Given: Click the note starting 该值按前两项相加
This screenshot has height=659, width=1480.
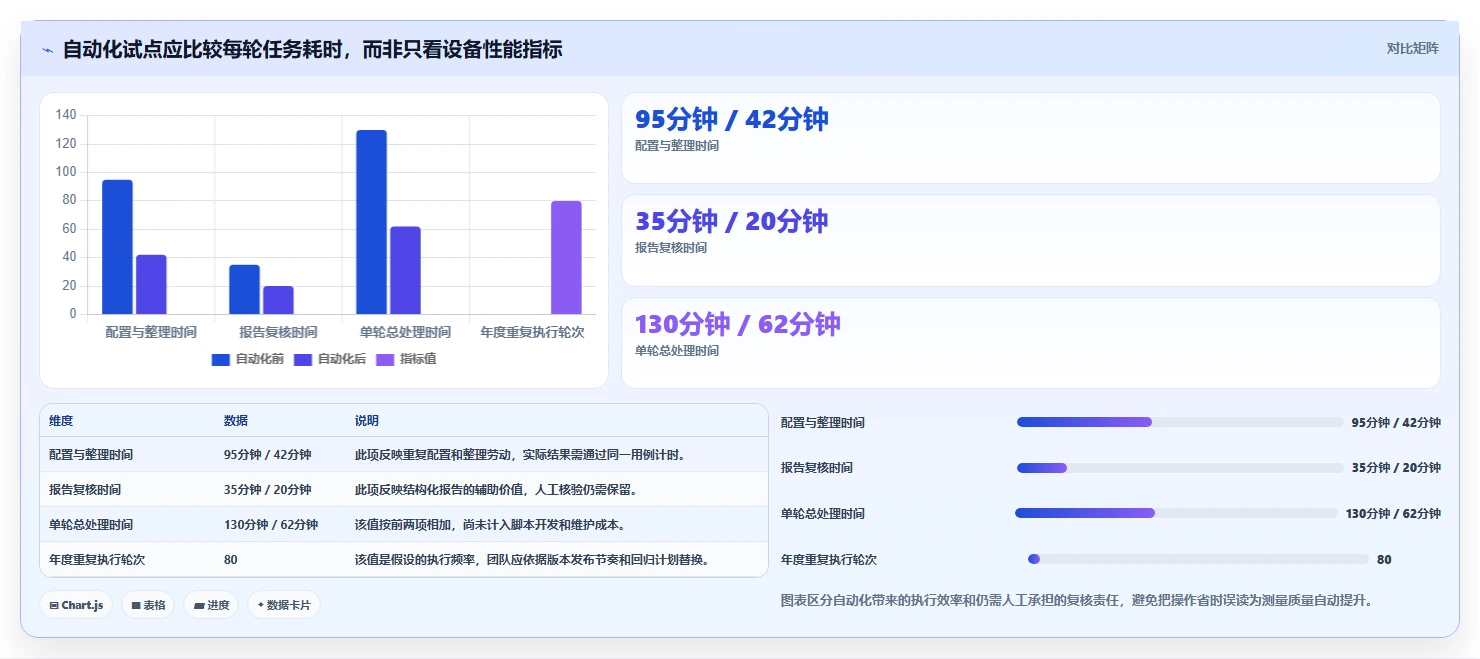Looking at the screenshot, I should (x=490, y=525).
